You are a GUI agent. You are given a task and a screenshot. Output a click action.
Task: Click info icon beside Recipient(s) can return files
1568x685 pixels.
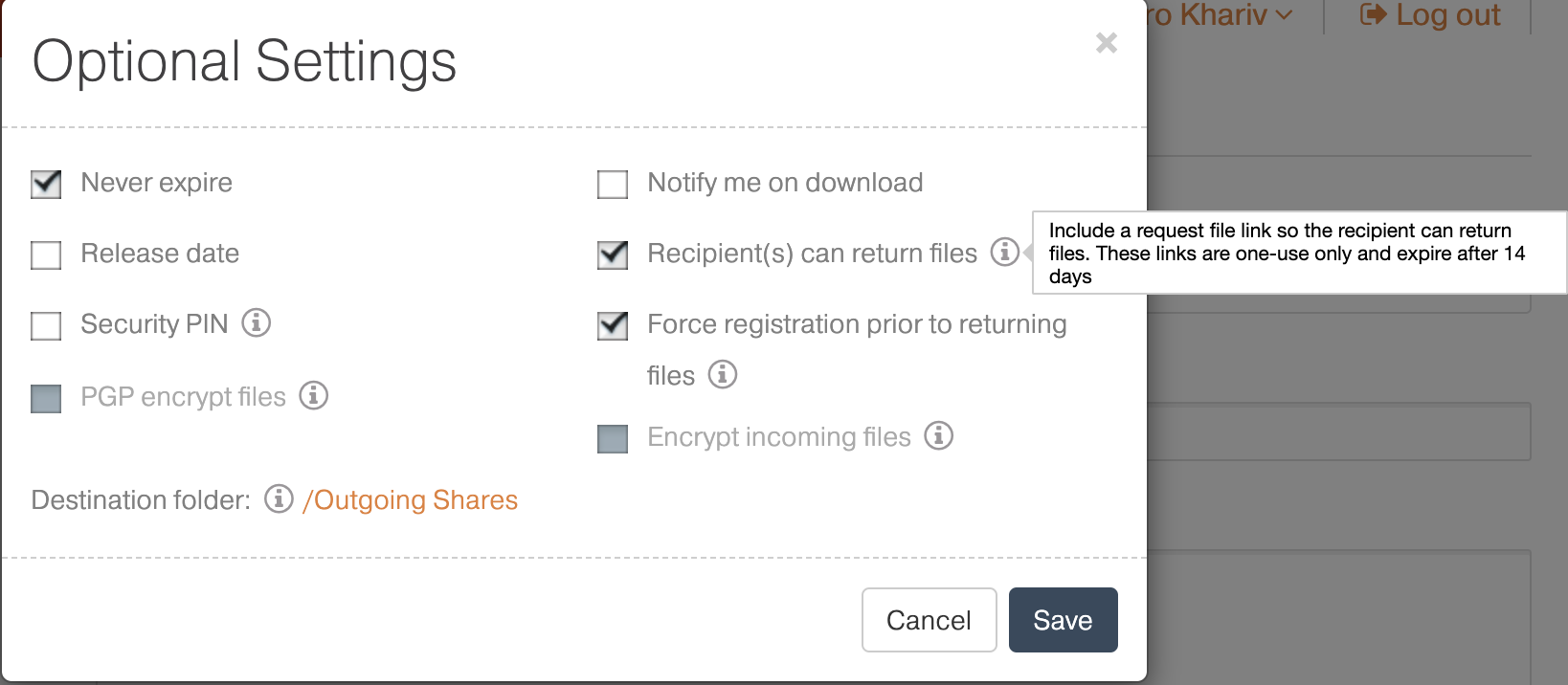[1004, 252]
